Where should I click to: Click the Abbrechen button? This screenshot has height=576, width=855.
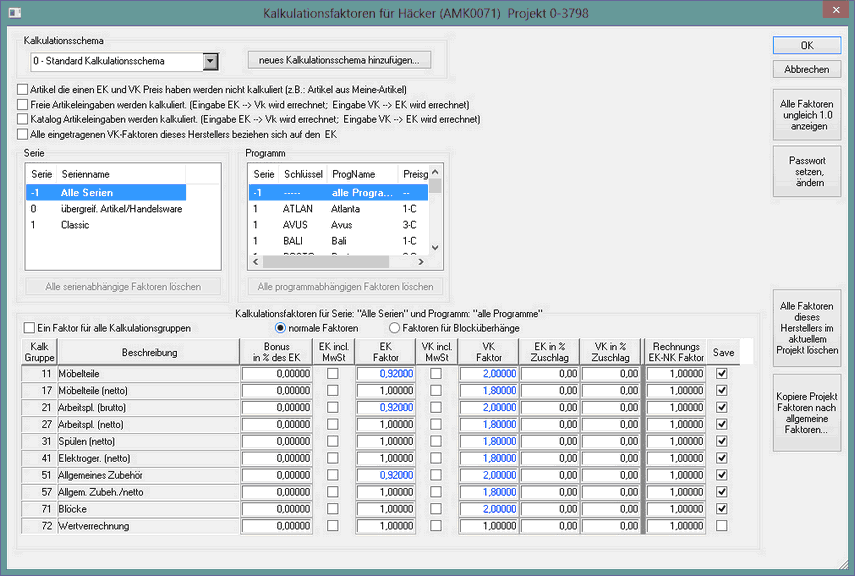click(x=807, y=70)
